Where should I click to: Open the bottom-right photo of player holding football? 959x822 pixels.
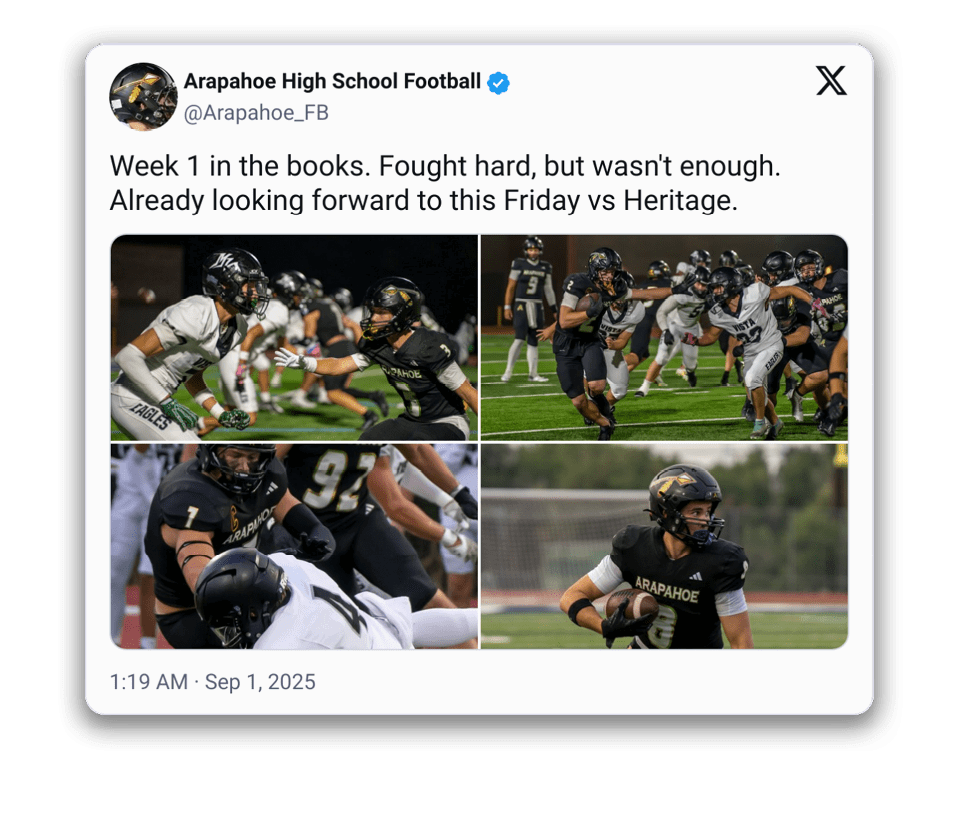(664, 546)
